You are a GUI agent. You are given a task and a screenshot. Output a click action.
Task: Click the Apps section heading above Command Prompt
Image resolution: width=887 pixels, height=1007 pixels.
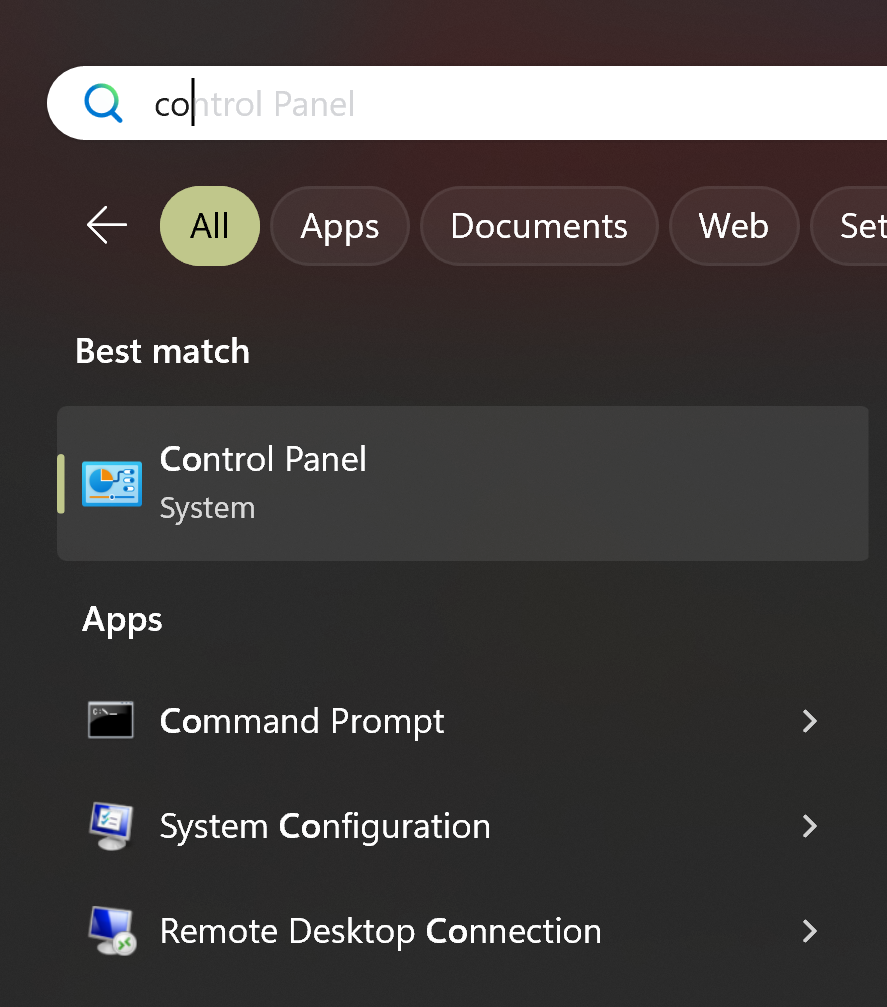pos(122,619)
